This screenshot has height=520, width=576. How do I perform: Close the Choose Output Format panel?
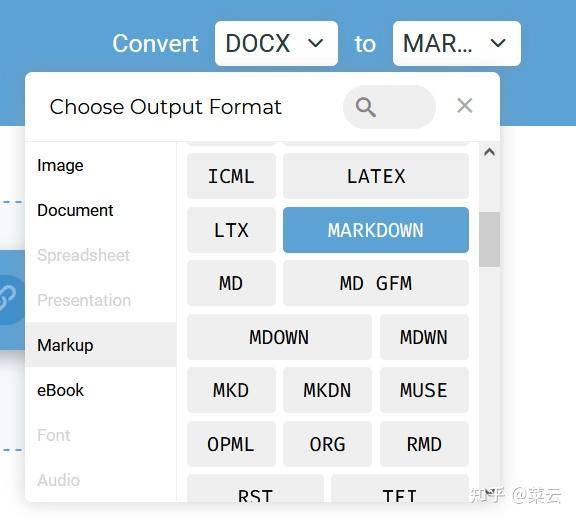point(465,106)
